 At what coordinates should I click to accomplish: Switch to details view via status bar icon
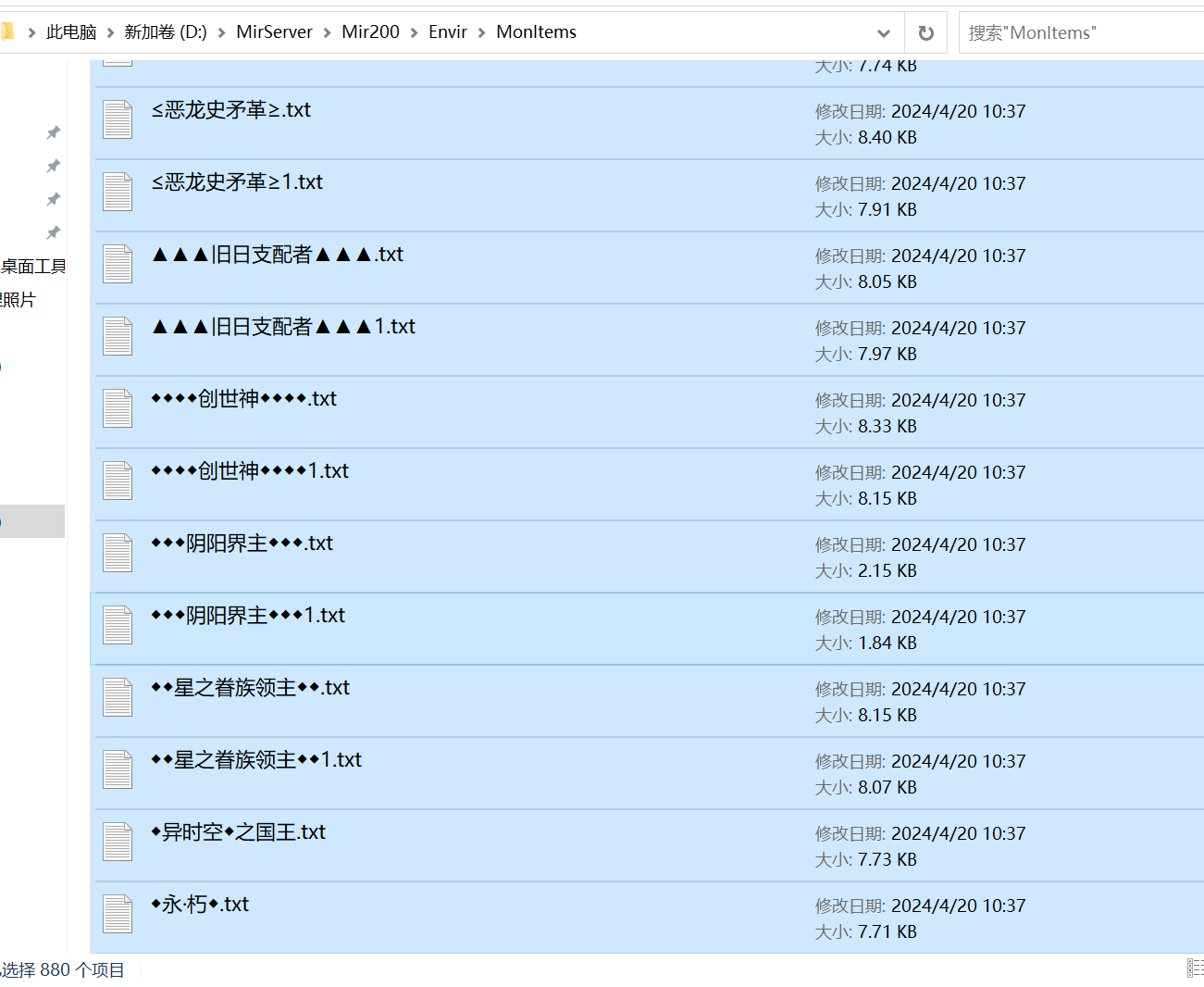click(x=1195, y=968)
